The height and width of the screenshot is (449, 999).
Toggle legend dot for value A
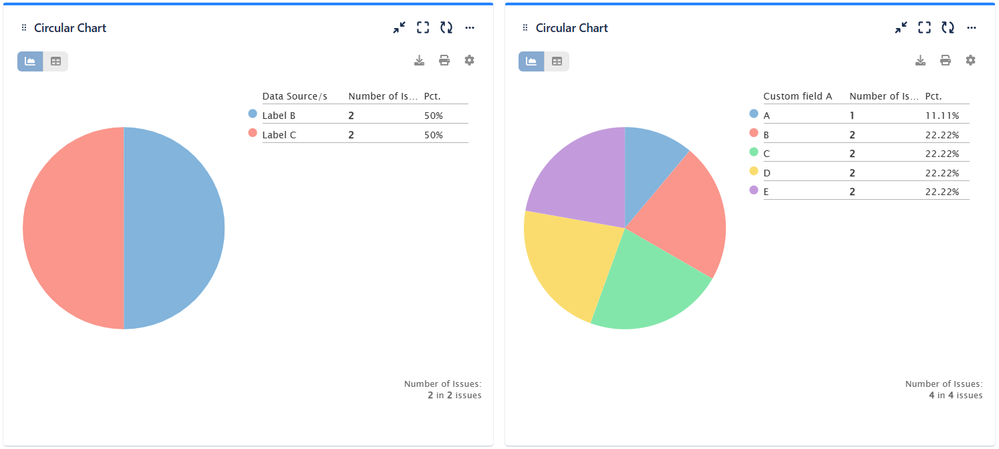tap(754, 114)
